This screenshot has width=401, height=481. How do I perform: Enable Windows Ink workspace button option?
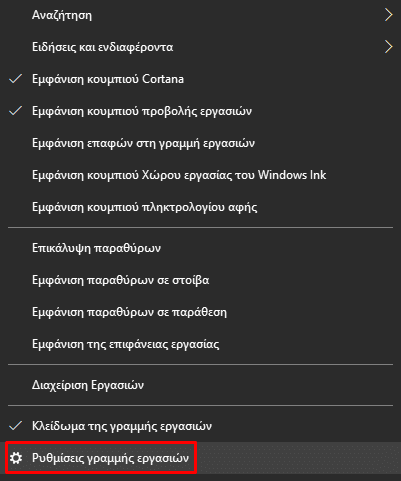[x=200, y=175]
